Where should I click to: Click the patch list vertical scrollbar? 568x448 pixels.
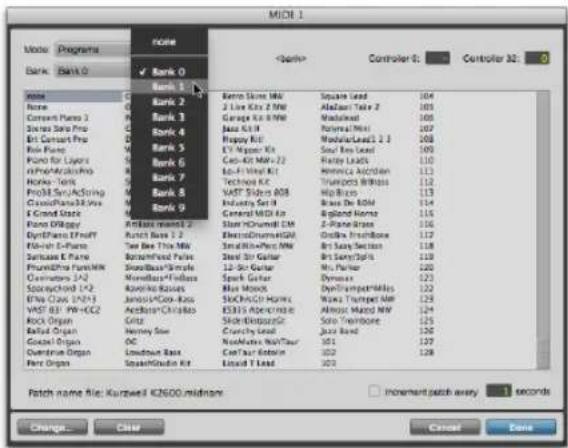tap(543, 230)
